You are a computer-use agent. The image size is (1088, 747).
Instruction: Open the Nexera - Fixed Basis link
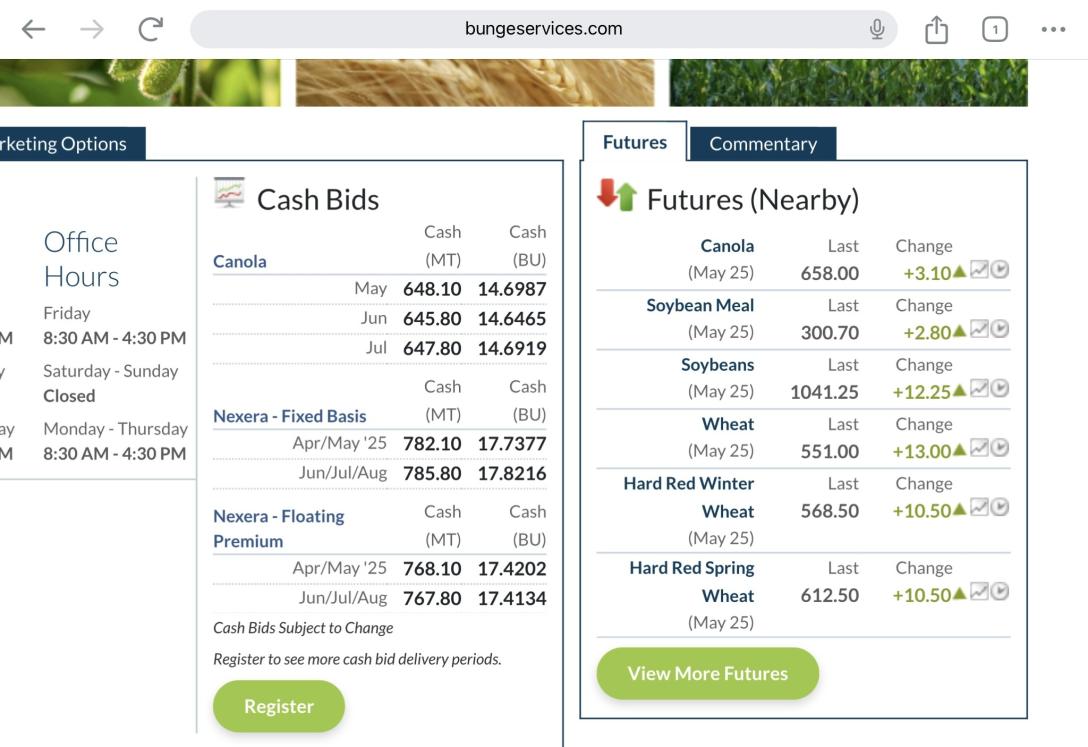289,416
